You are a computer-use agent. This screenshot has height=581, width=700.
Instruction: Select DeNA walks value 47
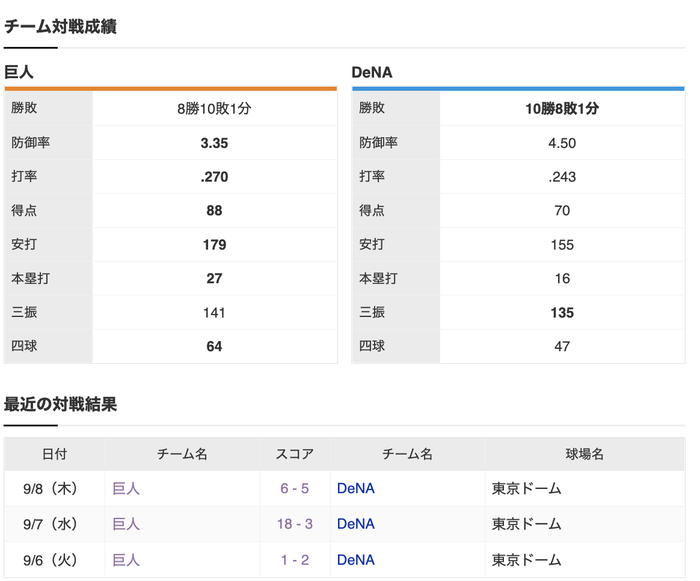pos(562,346)
